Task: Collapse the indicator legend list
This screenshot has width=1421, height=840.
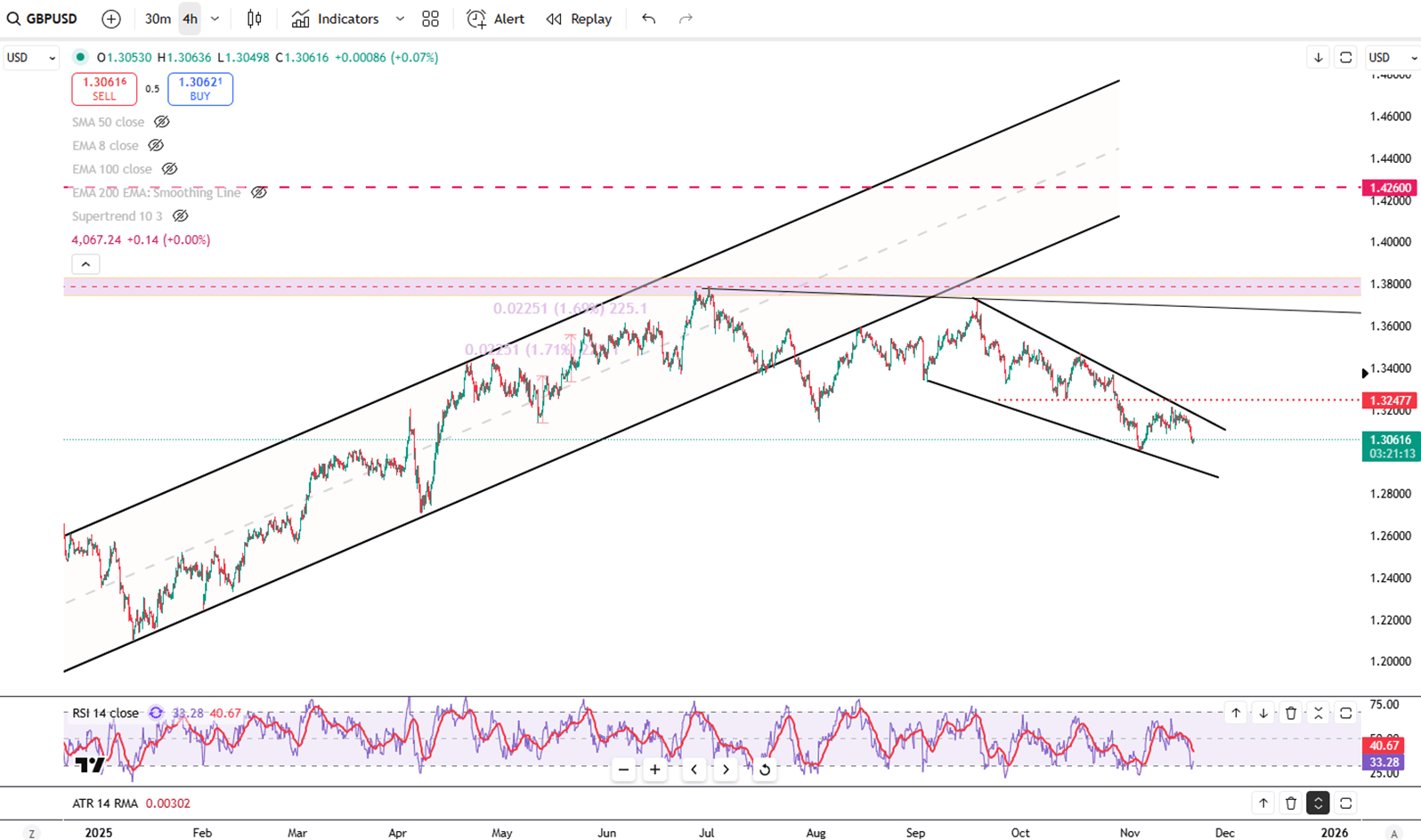Action: [85, 264]
